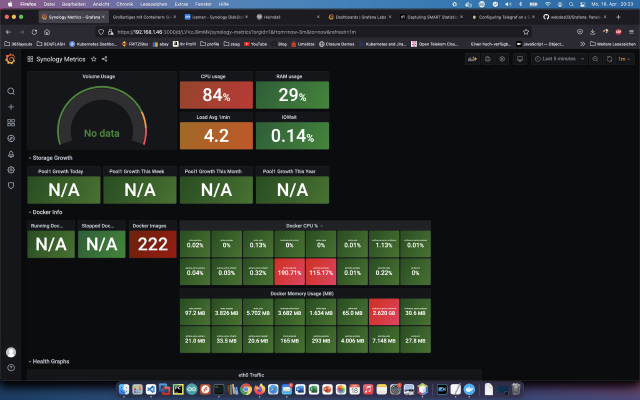Screen dimensions: 640x400
Task: Click the Add panel icon in toolbar
Action: click(x=472, y=59)
